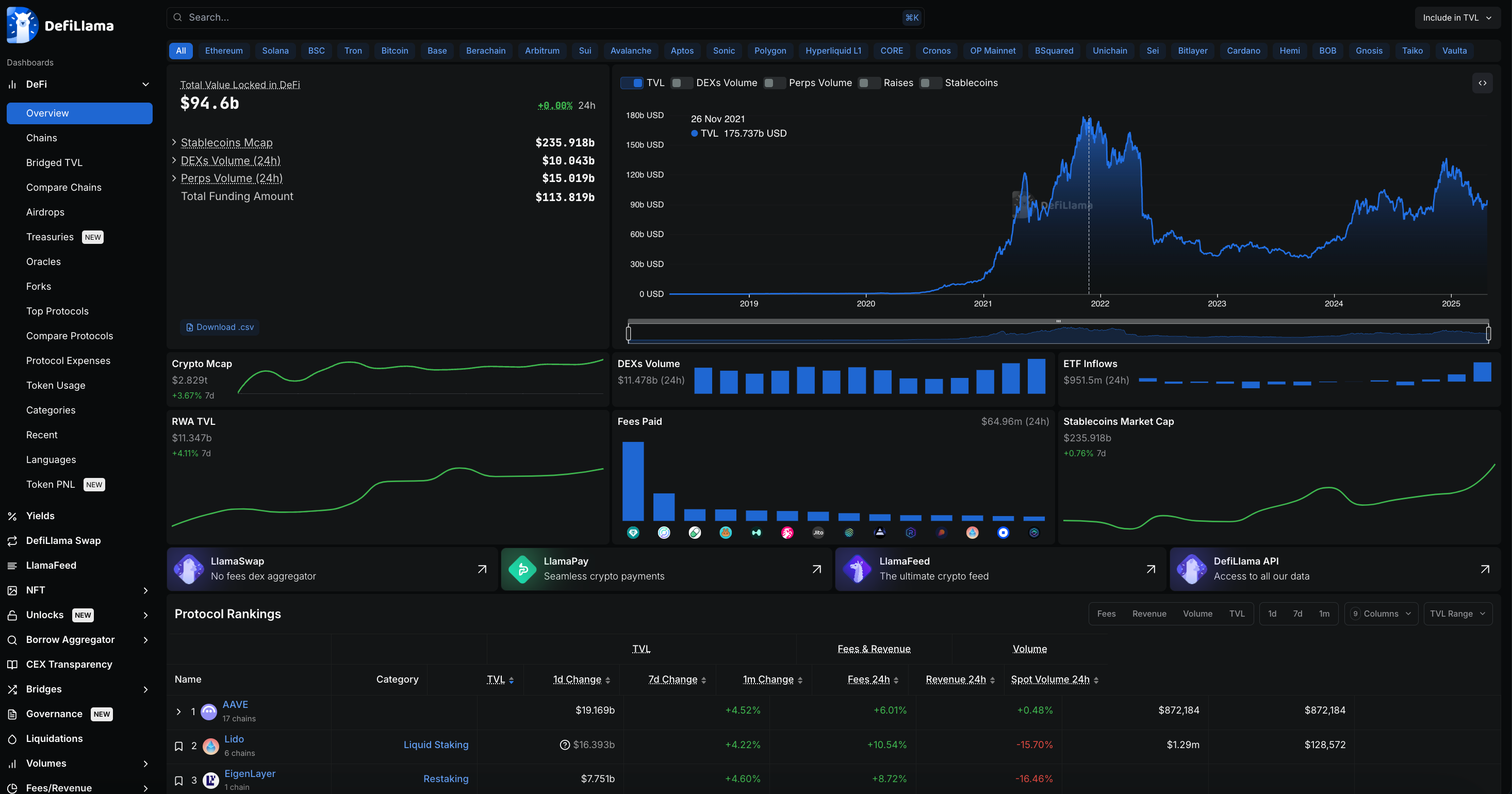Toggle the Stablecoins chart series on

pyautogui.click(x=930, y=82)
